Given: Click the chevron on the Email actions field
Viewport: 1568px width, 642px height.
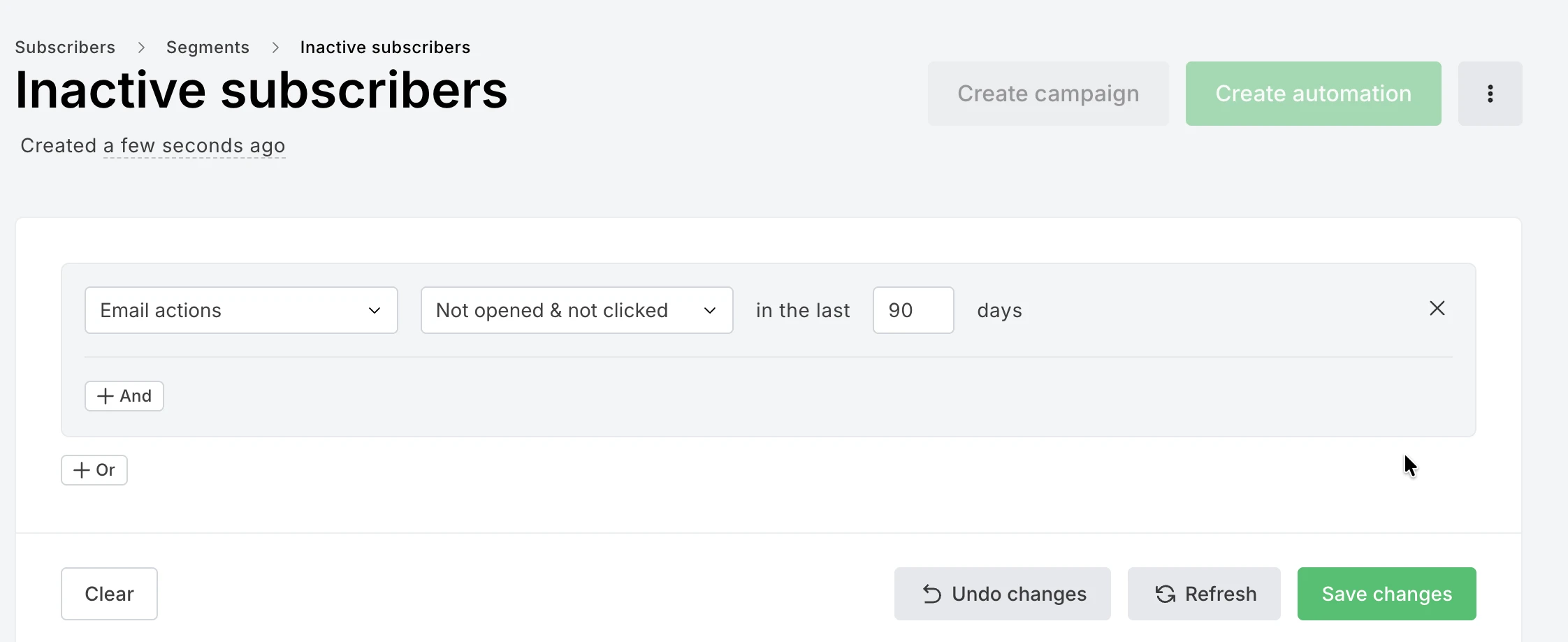Looking at the screenshot, I should [x=375, y=310].
